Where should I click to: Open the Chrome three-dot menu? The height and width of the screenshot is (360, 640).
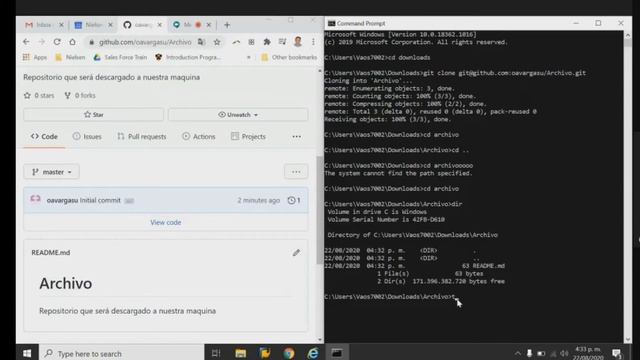point(313,42)
